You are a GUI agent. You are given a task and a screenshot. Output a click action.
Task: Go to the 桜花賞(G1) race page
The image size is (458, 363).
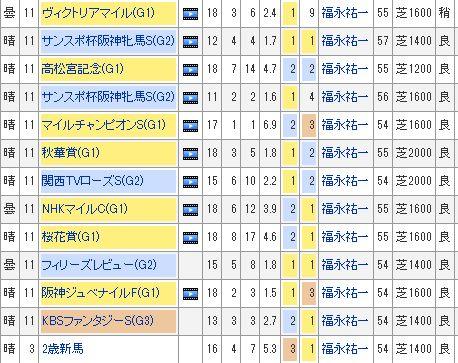tap(71, 237)
